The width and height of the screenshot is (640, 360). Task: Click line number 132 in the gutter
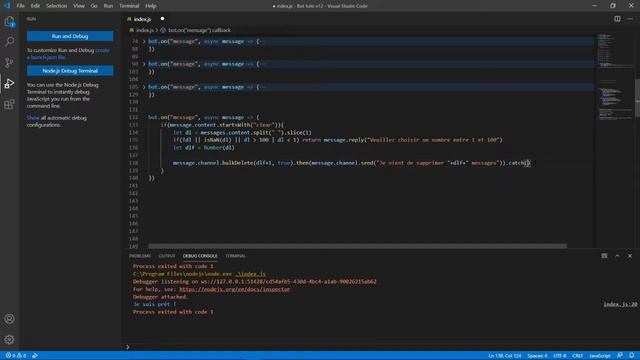134,118
